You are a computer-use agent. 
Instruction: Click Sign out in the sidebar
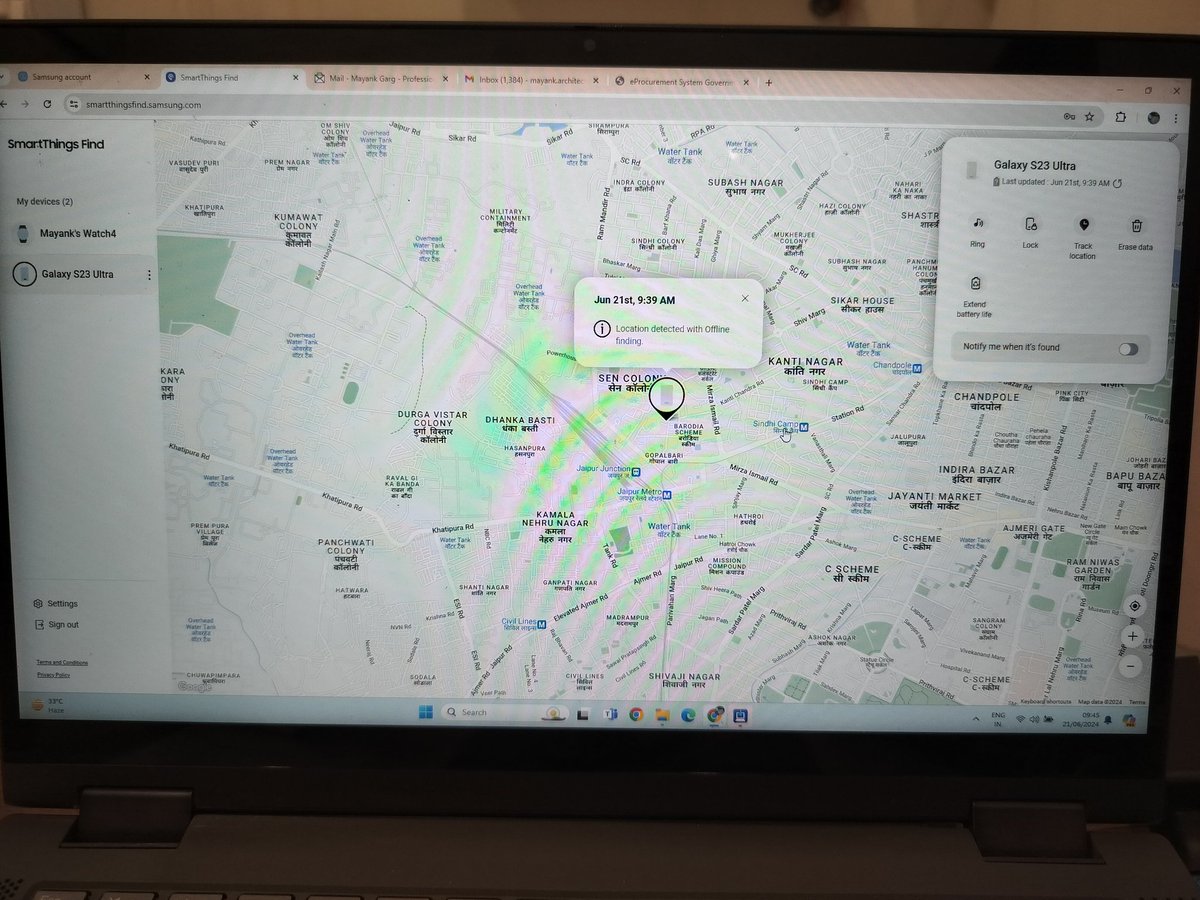coord(56,625)
